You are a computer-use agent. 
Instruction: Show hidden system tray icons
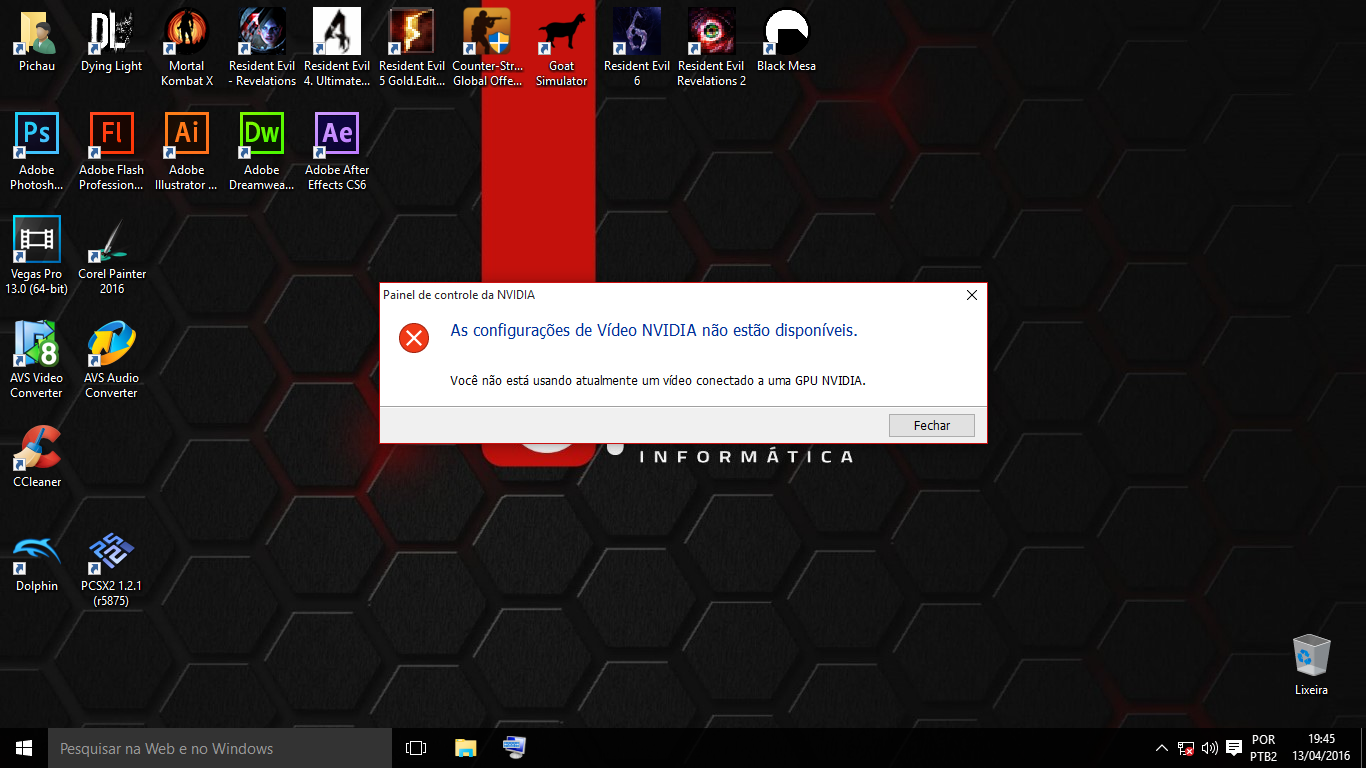click(1161, 748)
